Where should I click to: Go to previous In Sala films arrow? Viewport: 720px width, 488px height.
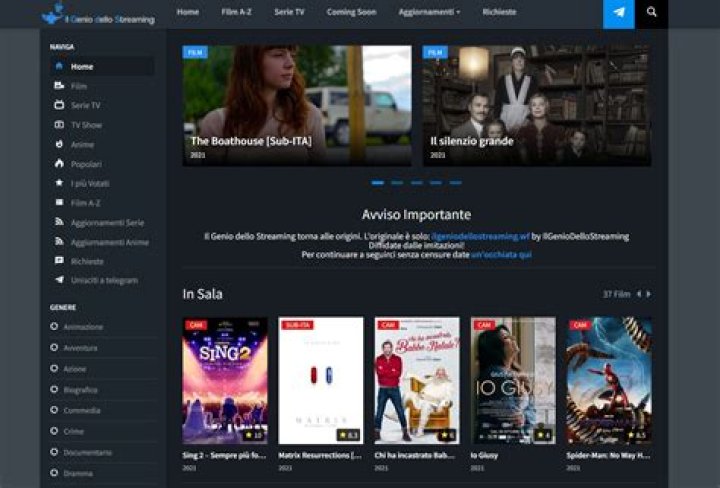point(638,294)
